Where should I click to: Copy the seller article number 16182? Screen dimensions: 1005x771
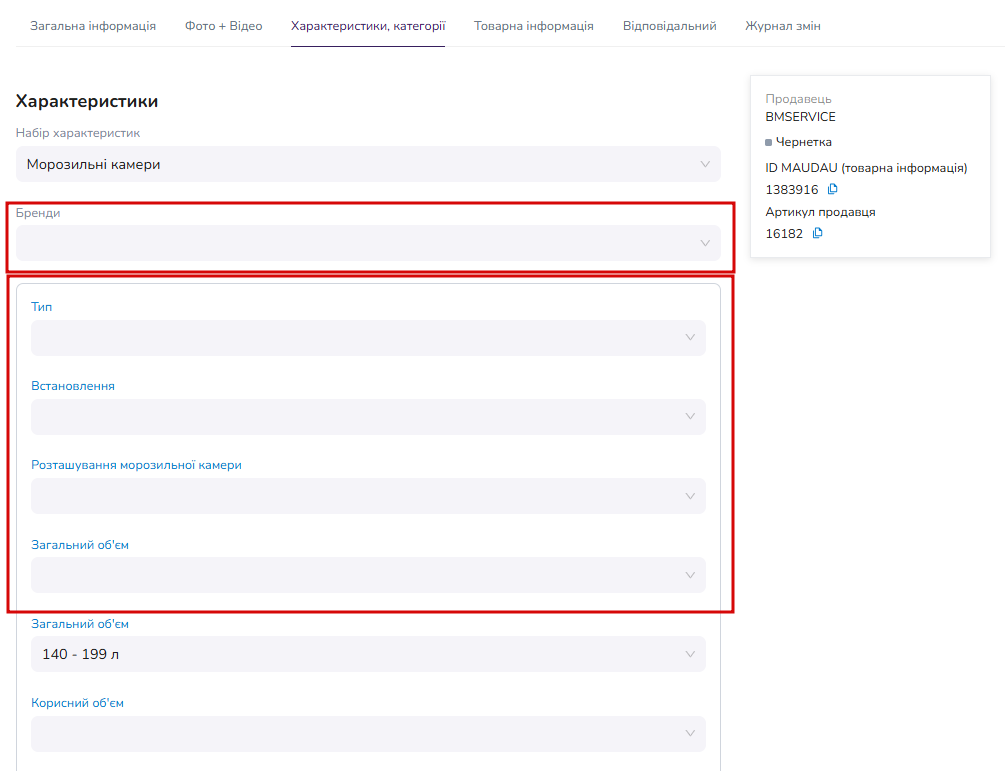(817, 233)
